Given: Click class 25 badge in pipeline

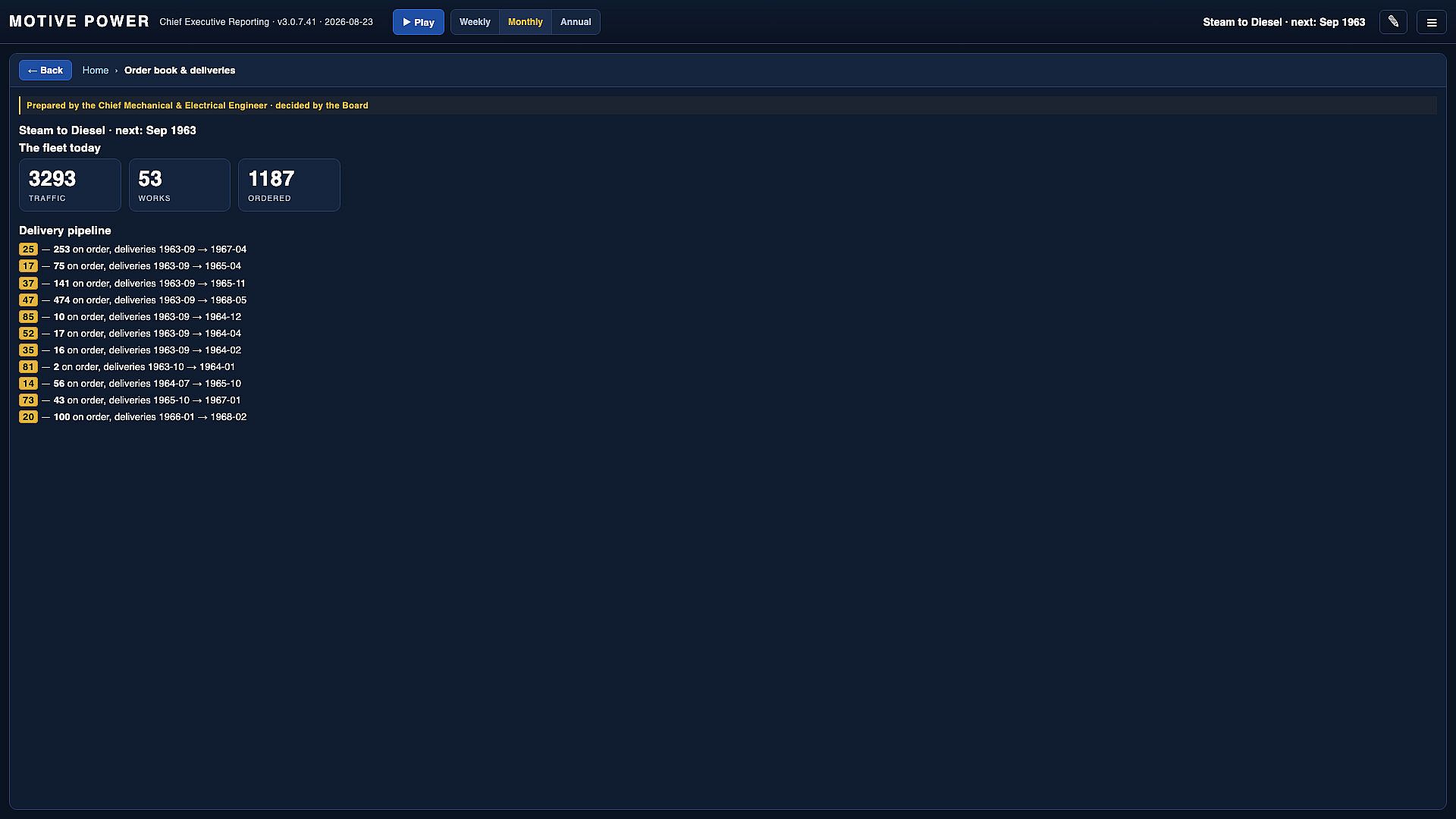Looking at the screenshot, I should pyautogui.click(x=28, y=249).
